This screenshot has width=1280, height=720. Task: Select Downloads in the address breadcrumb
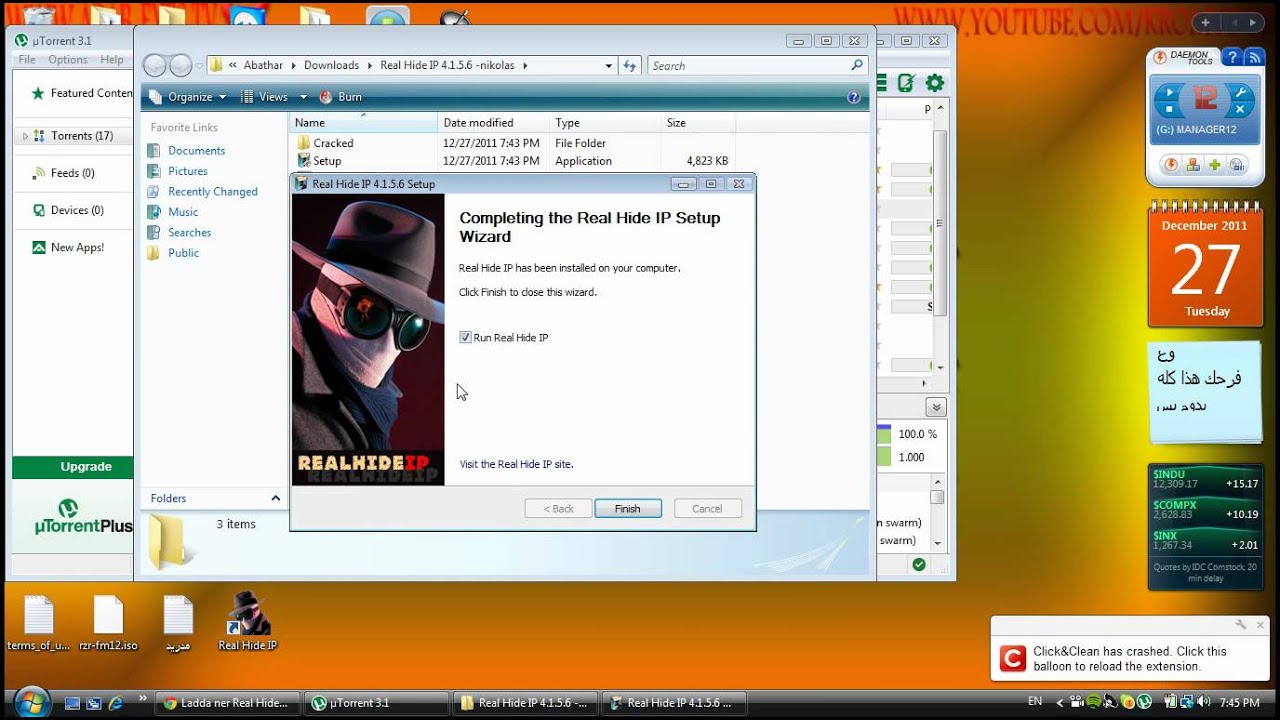click(331, 66)
